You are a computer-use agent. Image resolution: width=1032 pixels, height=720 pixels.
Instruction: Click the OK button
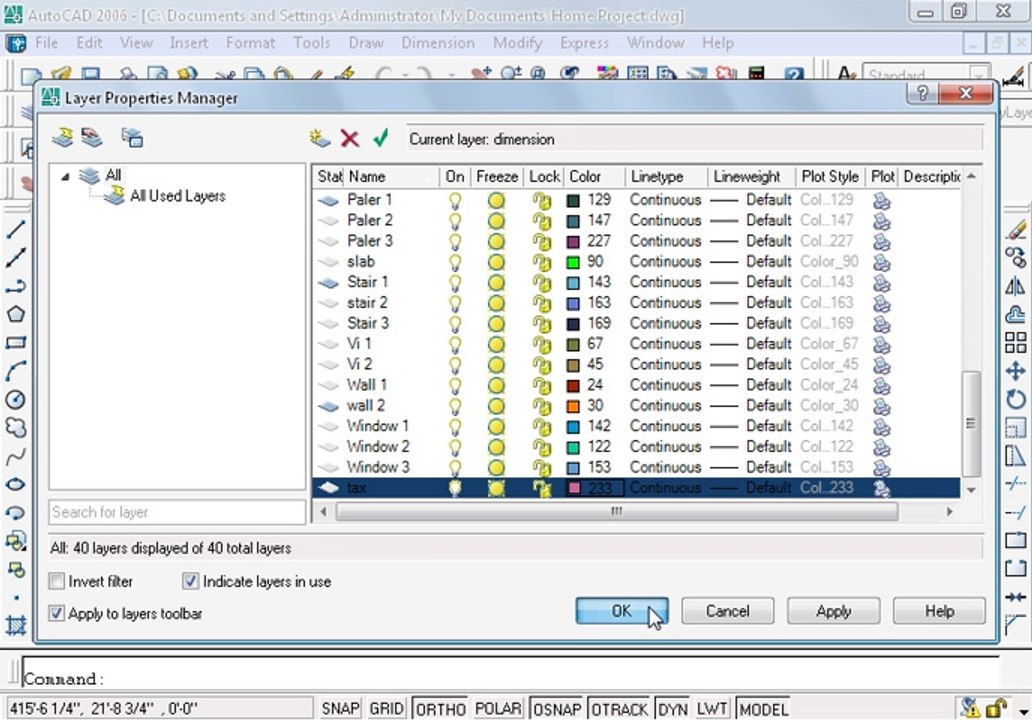tap(622, 611)
